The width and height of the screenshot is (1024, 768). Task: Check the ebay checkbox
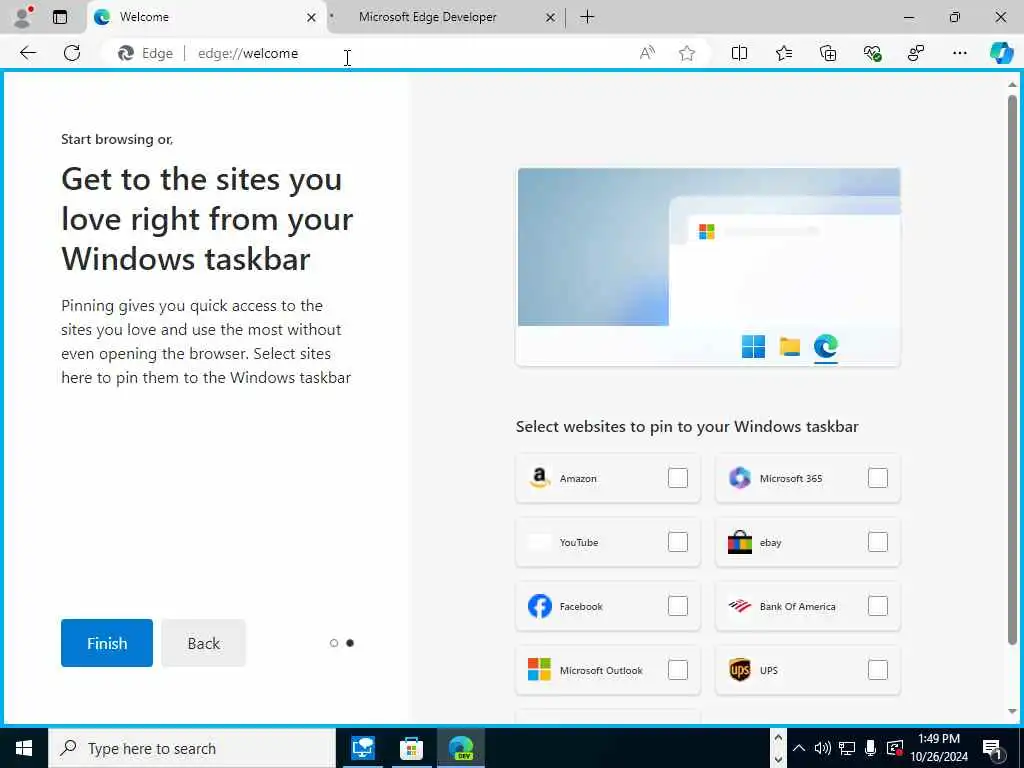(878, 542)
